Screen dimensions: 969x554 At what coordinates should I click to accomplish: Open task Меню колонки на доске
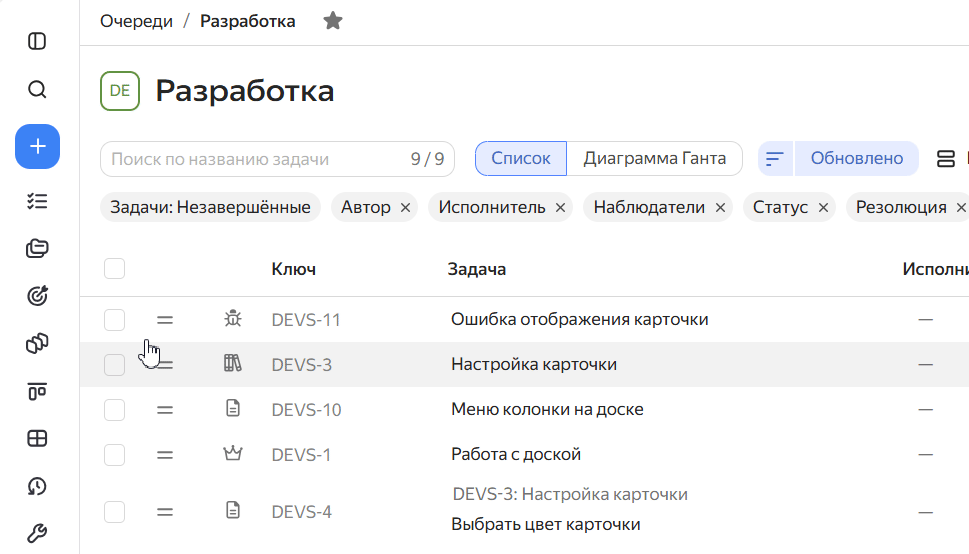548,409
